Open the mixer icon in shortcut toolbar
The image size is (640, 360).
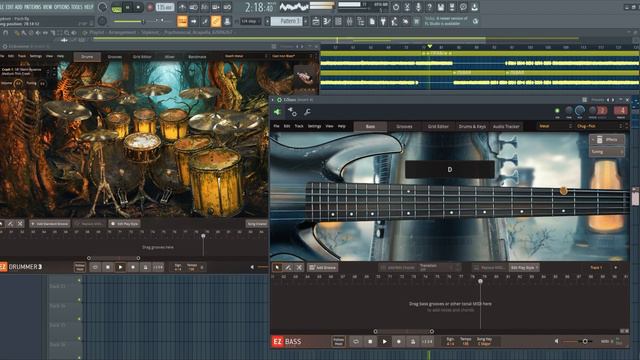(x=349, y=21)
